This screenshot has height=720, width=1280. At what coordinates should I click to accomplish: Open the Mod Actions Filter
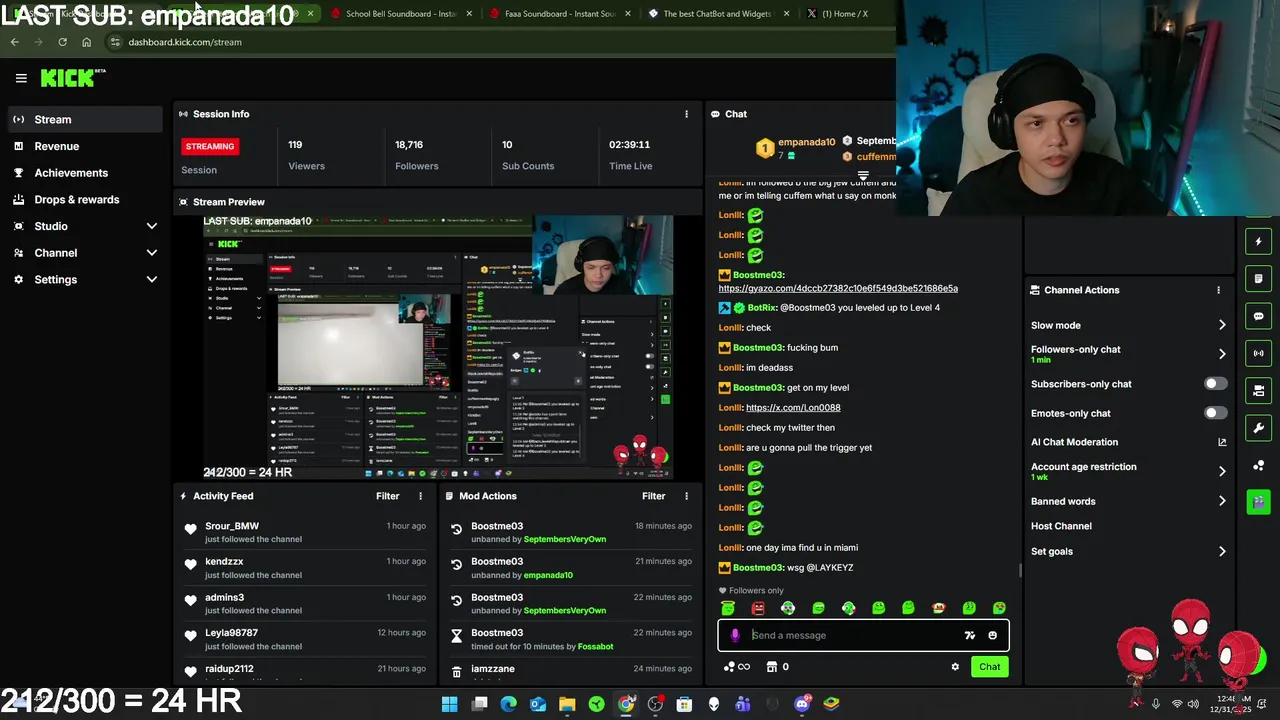point(653,496)
